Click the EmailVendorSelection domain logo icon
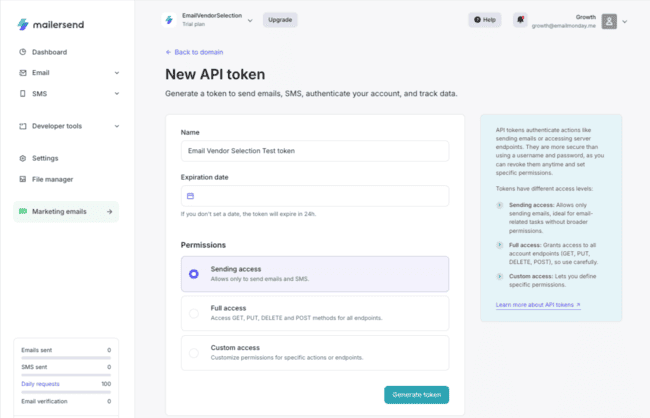Image resolution: width=650 pixels, height=418 pixels. pos(169,20)
